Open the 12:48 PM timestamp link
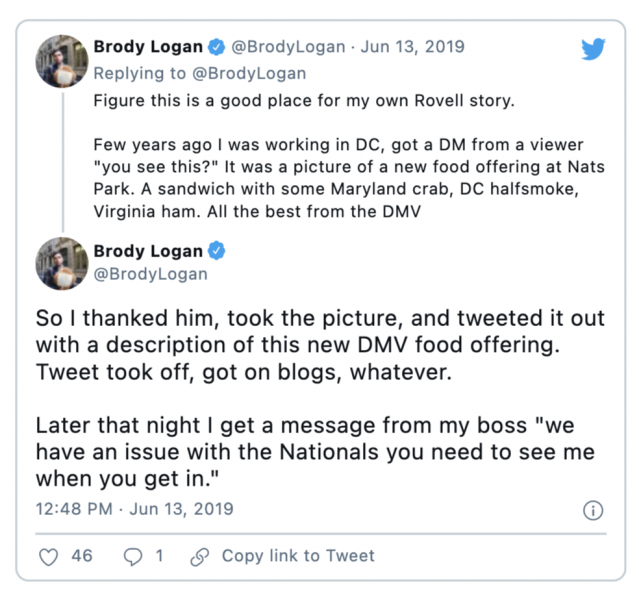Image resolution: width=639 pixels, height=600 pixels. pyautogui.click(x=134, y=509)
